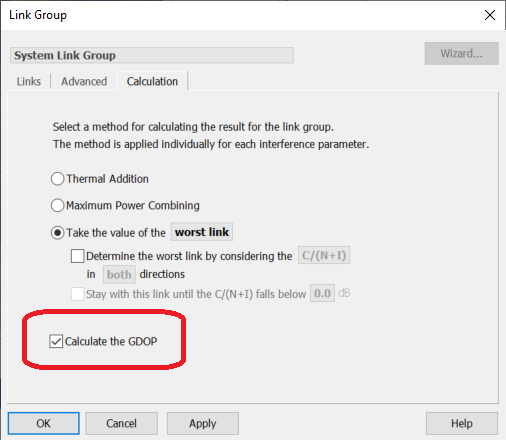Select the Thermal Addition radio button
This screenshot has height=440, width=506.
click(57, 179)
